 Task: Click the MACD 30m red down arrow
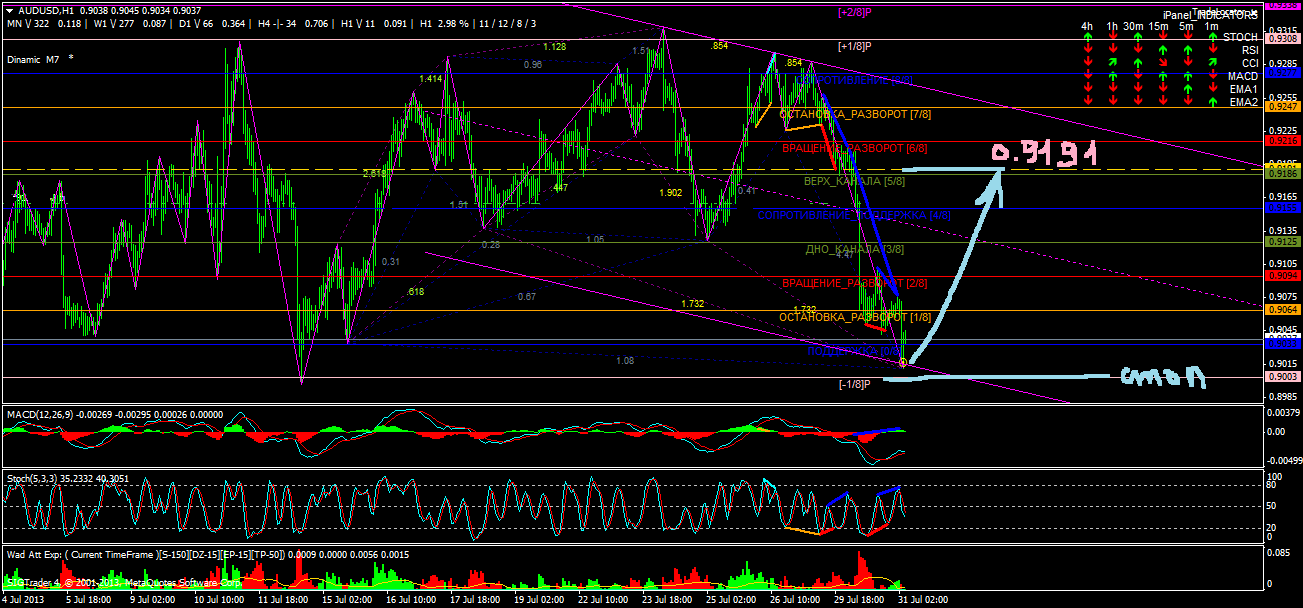pos(1138,76)
